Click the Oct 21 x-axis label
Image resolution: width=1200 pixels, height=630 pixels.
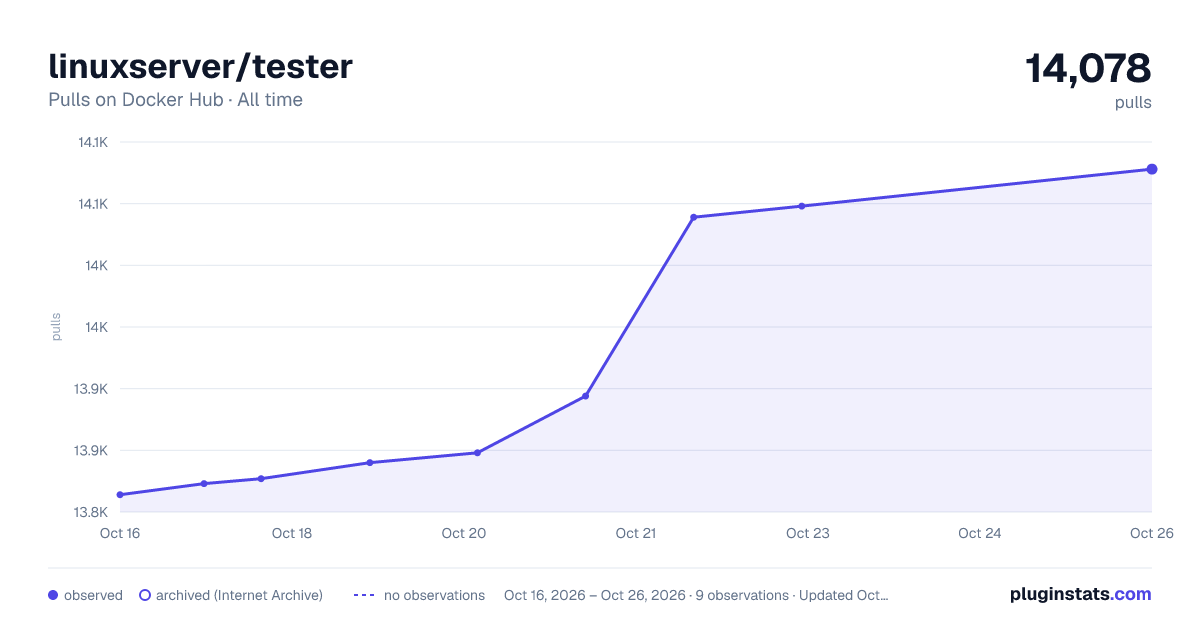636,533
